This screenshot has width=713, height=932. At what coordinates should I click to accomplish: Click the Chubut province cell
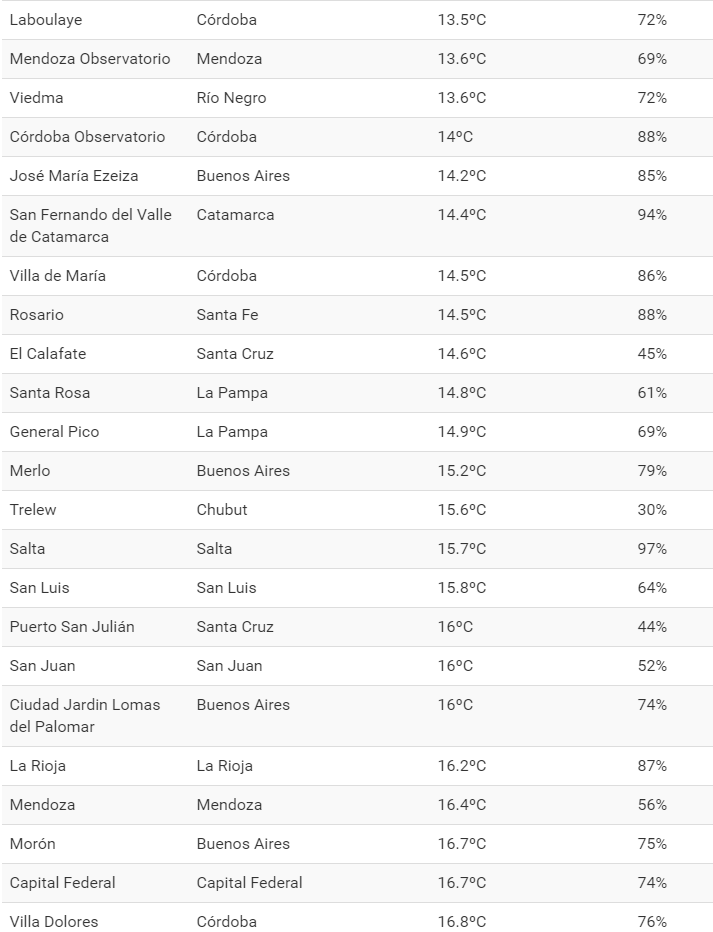[222, 510]
